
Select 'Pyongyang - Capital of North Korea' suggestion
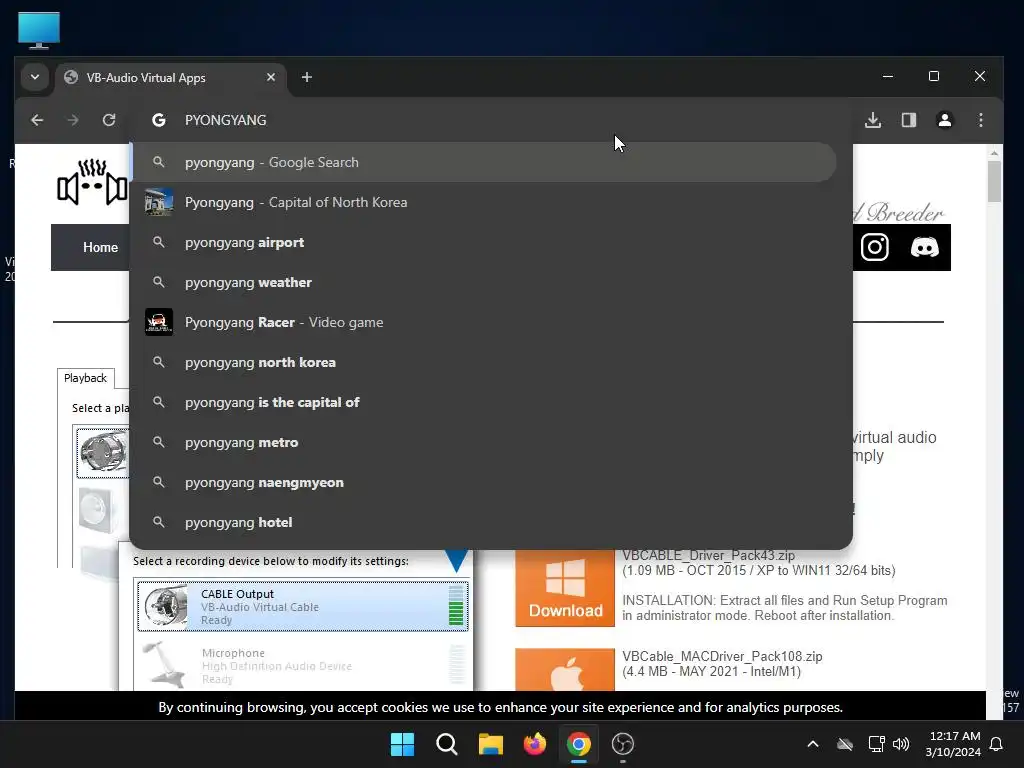pyautogui.click(x=483, y=202)
